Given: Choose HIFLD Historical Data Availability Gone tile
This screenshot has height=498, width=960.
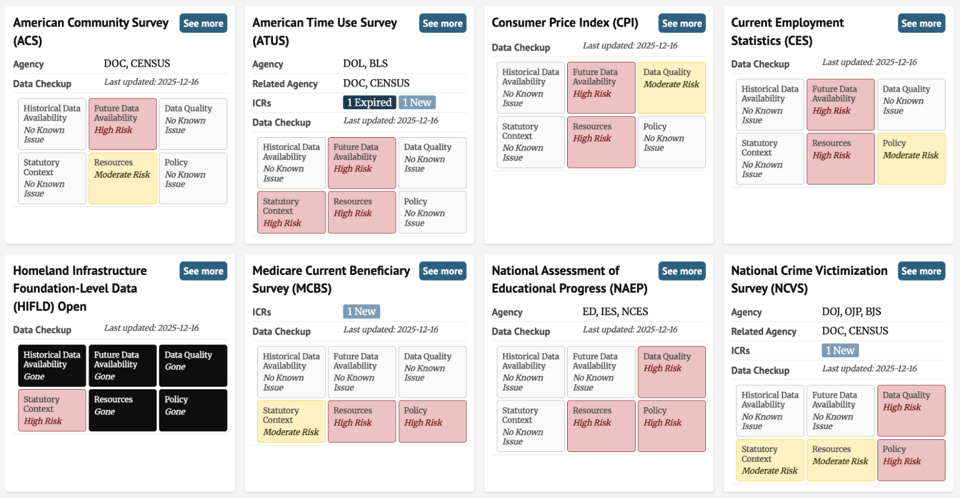Looking at the screenshot, I should (52, 366).
